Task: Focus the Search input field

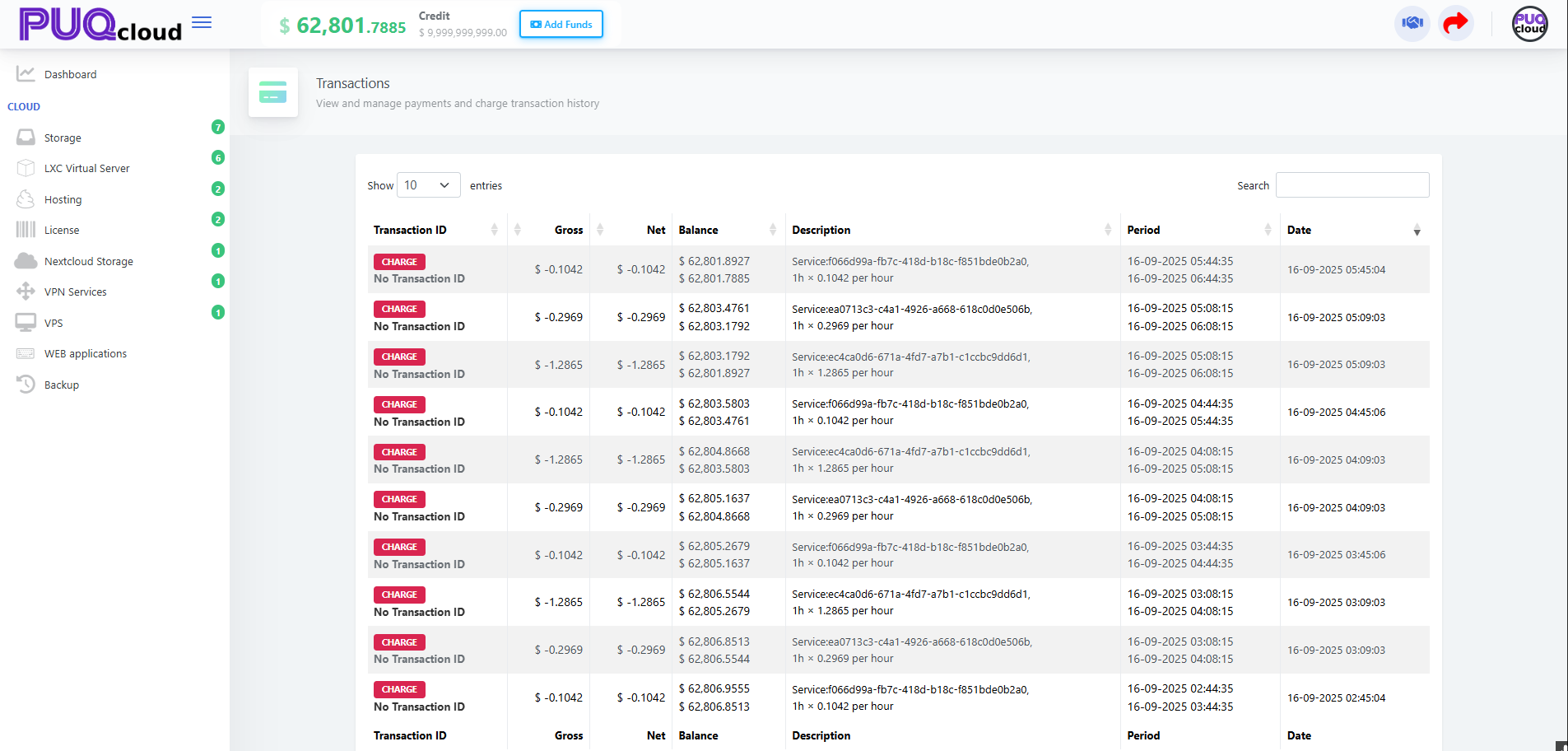Action: click(x=1352, y=184)
